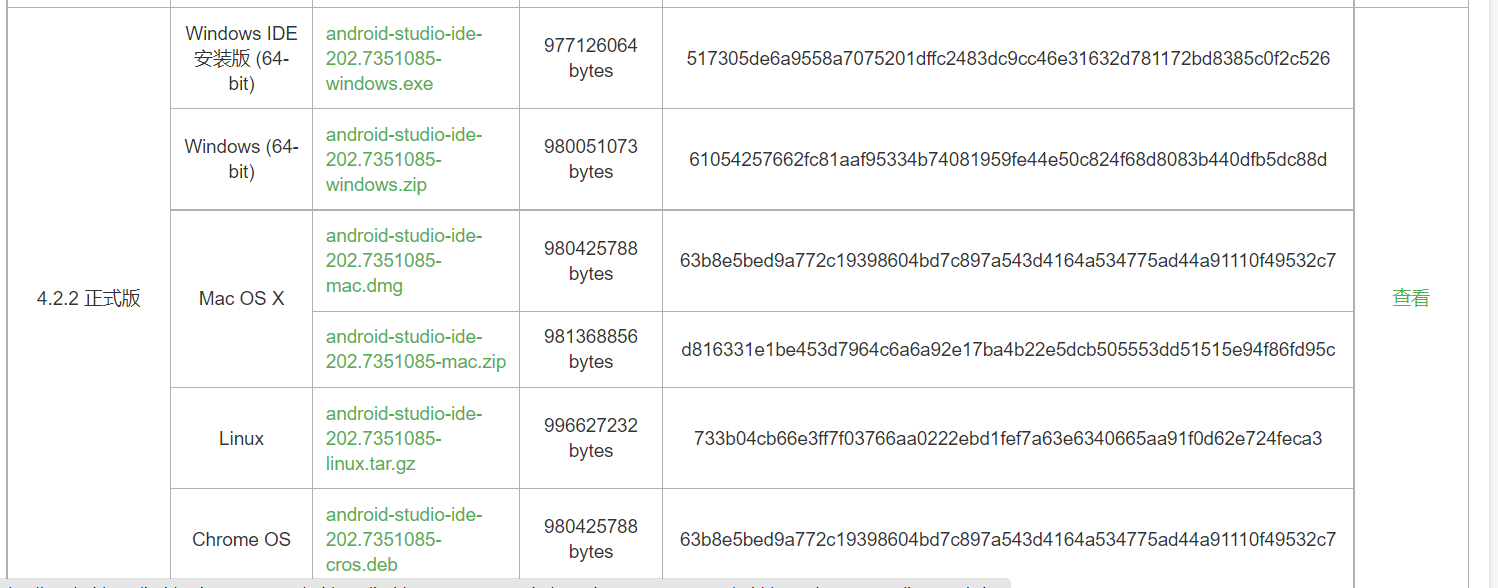Click the 4.2.2 正式版 version cell
Image resolution: width=1498 pixels, height=588 pixels.
(89, 299)
